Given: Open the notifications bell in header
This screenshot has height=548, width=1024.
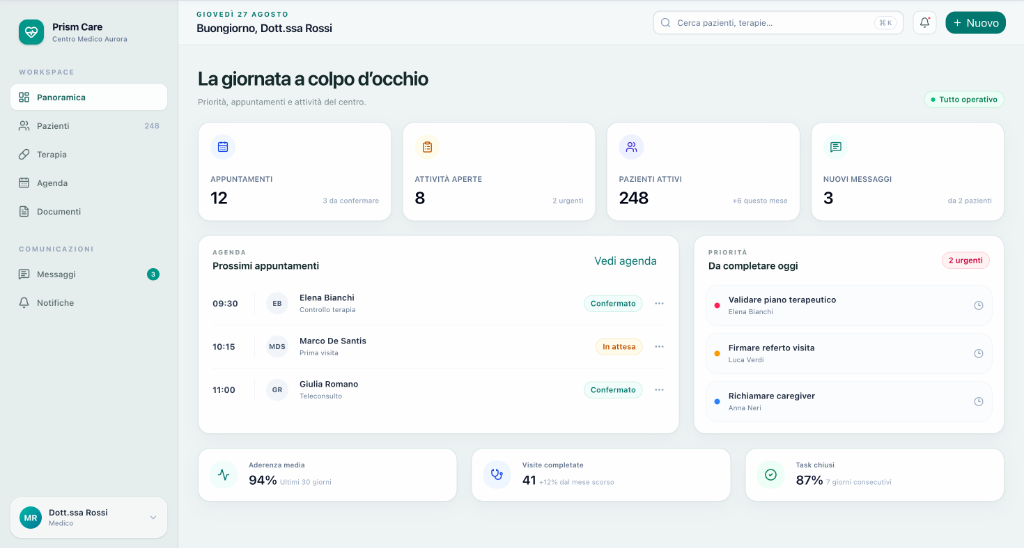Looking at the screenshot, I should point(924,23).
